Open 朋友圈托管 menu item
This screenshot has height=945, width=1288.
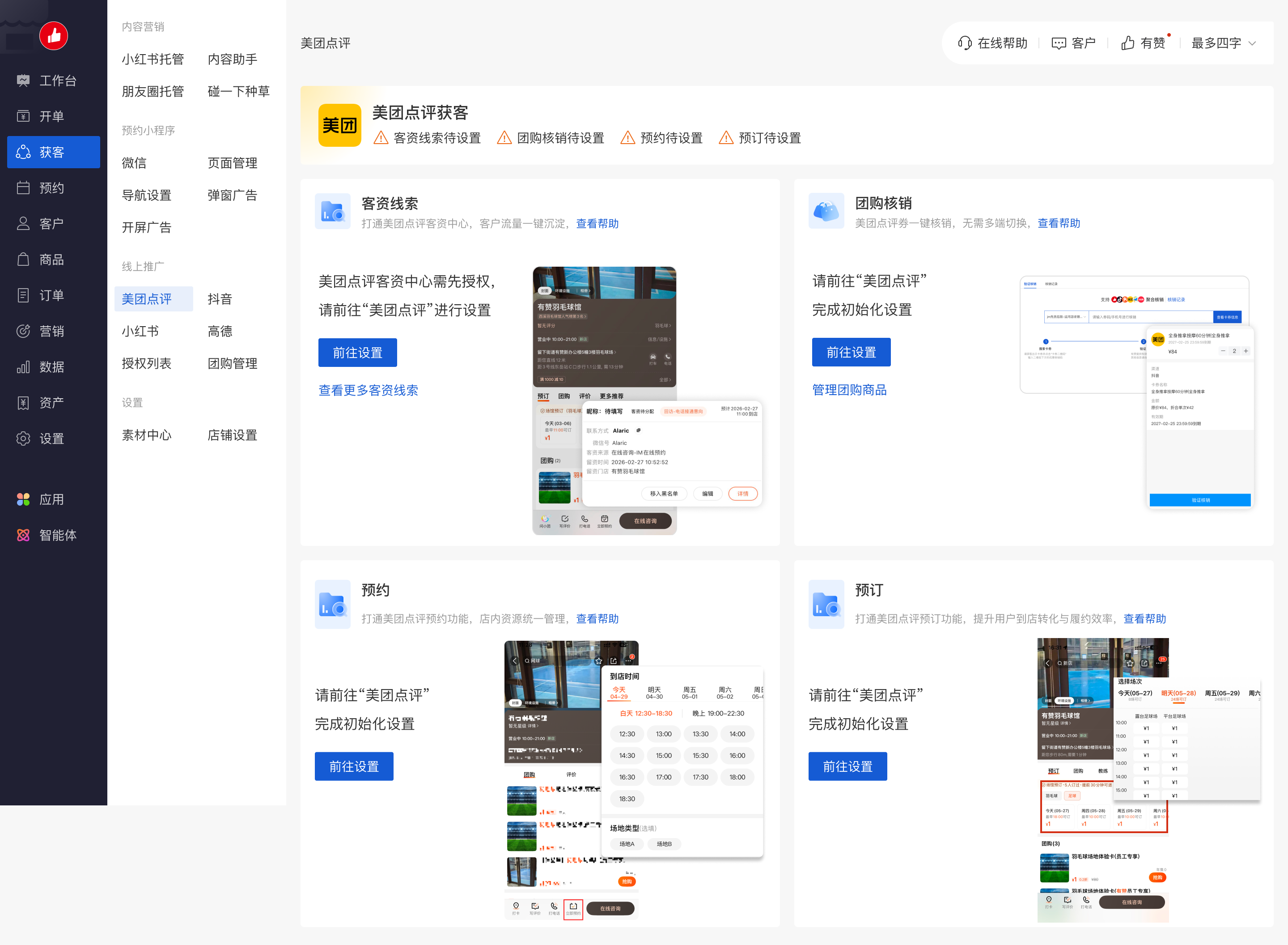point(153,91)
